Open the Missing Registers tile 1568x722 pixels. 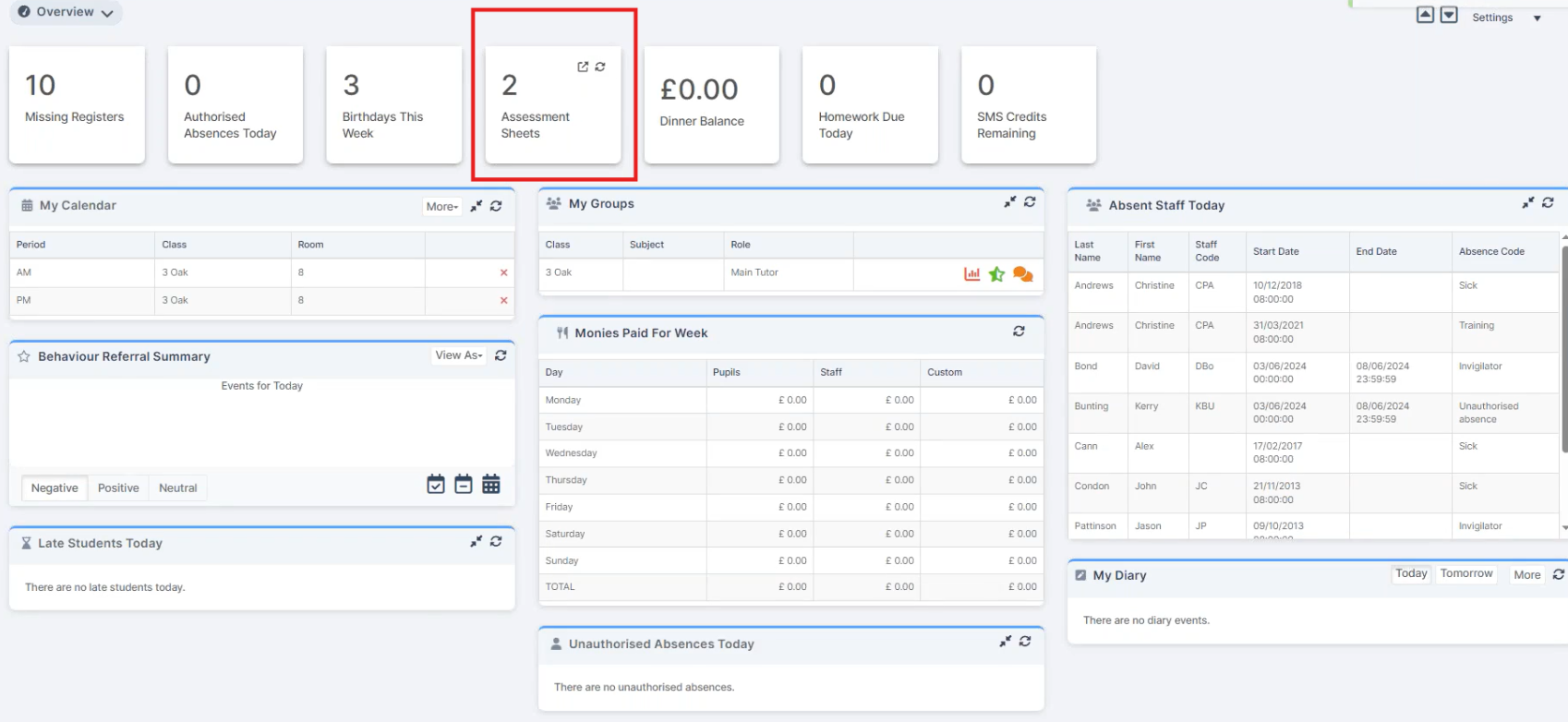[x=77, y=105]
